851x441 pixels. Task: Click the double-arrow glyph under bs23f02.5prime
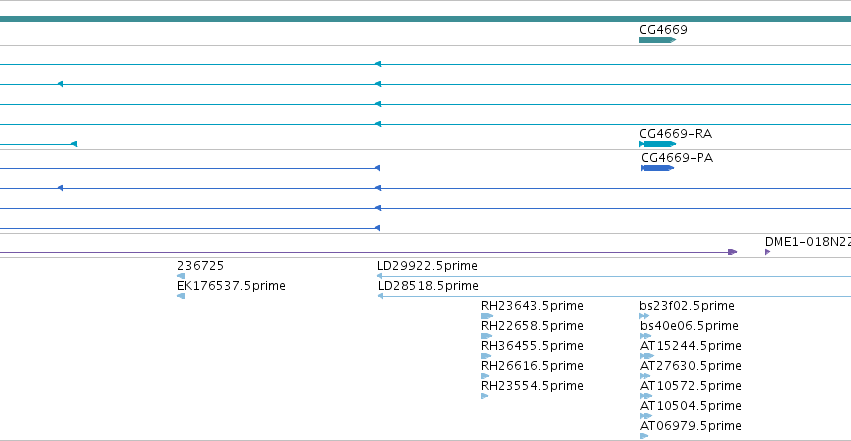pyautogui.click(x=644, y=316)
